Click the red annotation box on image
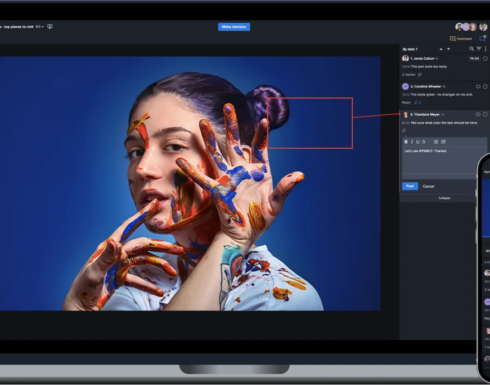The height and width of the screenshot is (385, 490). point(310,123)
